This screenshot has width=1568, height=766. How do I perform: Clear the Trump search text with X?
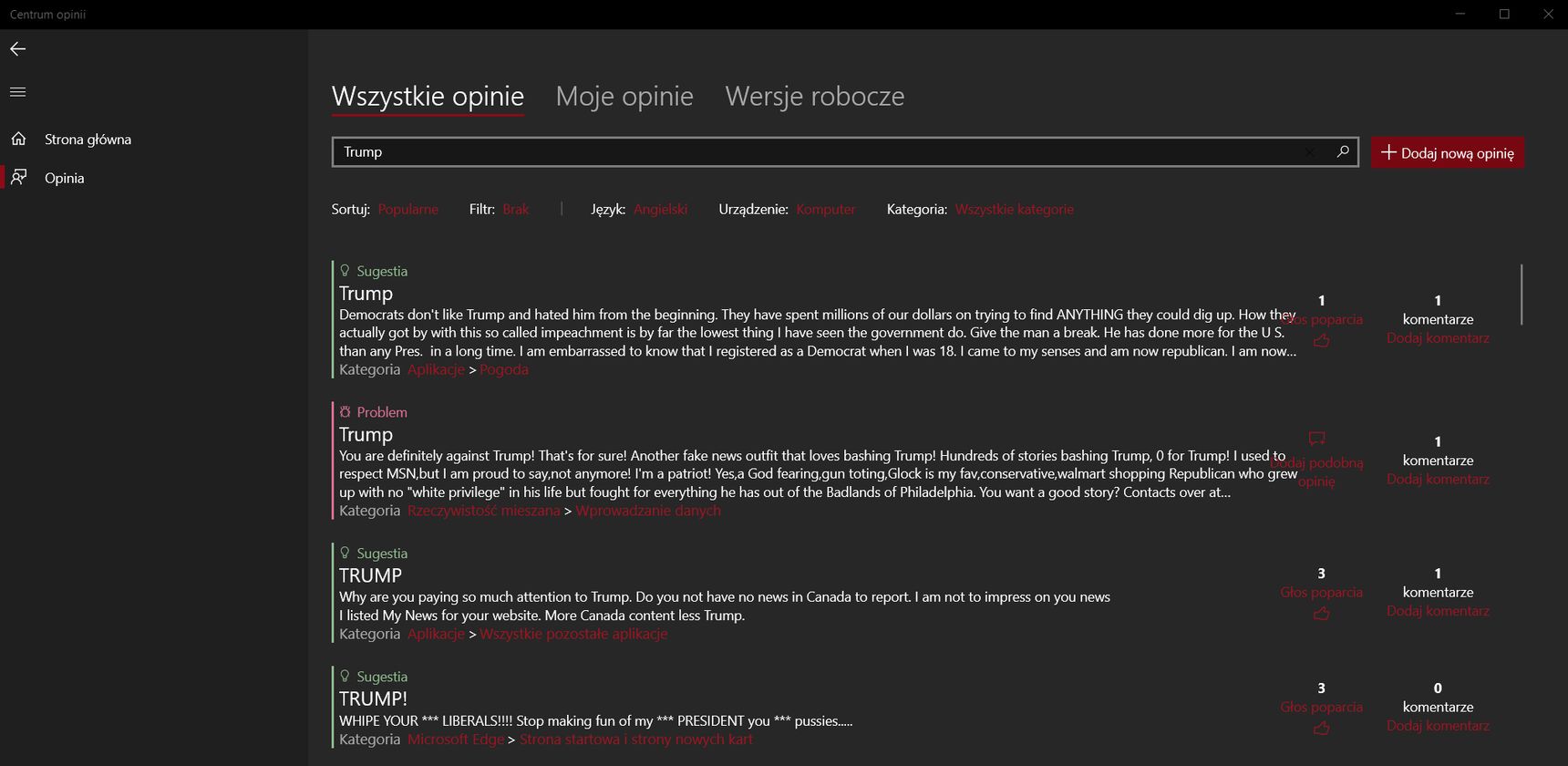pos(1310,151)
